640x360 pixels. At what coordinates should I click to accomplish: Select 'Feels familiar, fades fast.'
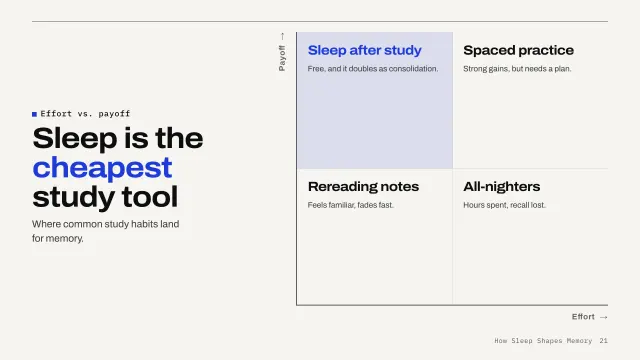pos(350,205)
